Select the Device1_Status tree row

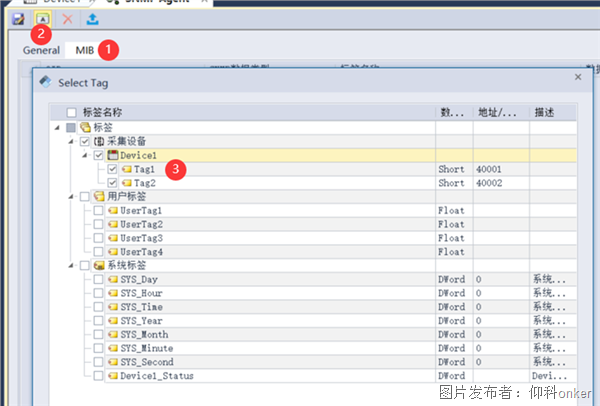coord(156,376)
